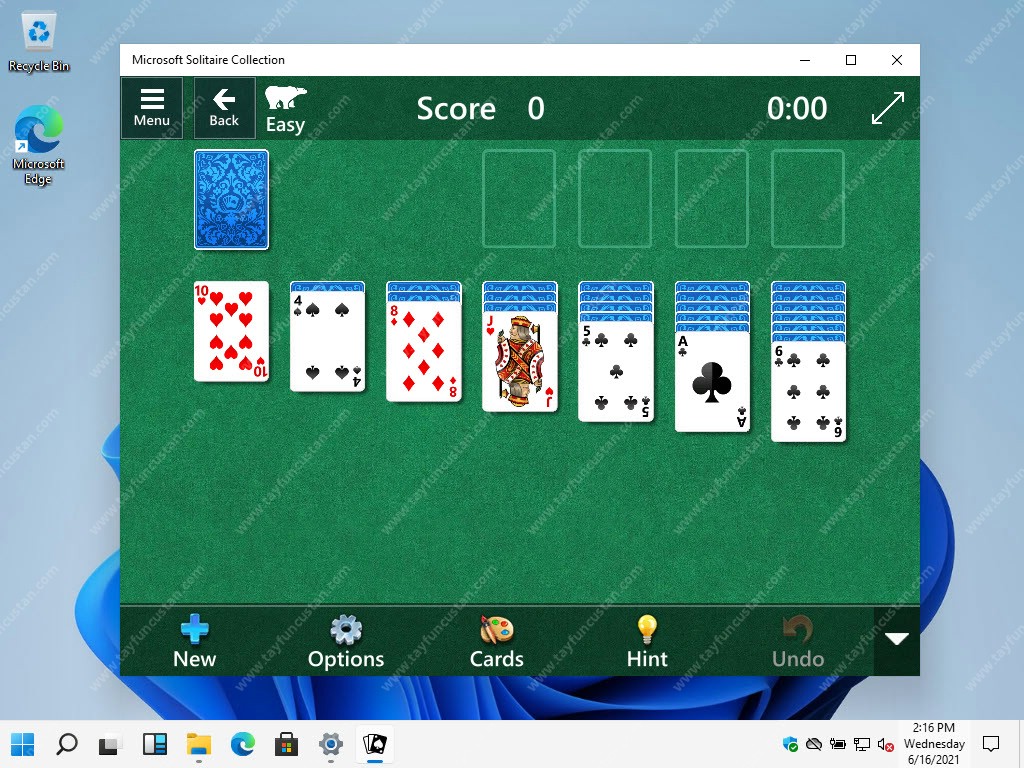
Task: Open taskbar Search
Action: 67,743
